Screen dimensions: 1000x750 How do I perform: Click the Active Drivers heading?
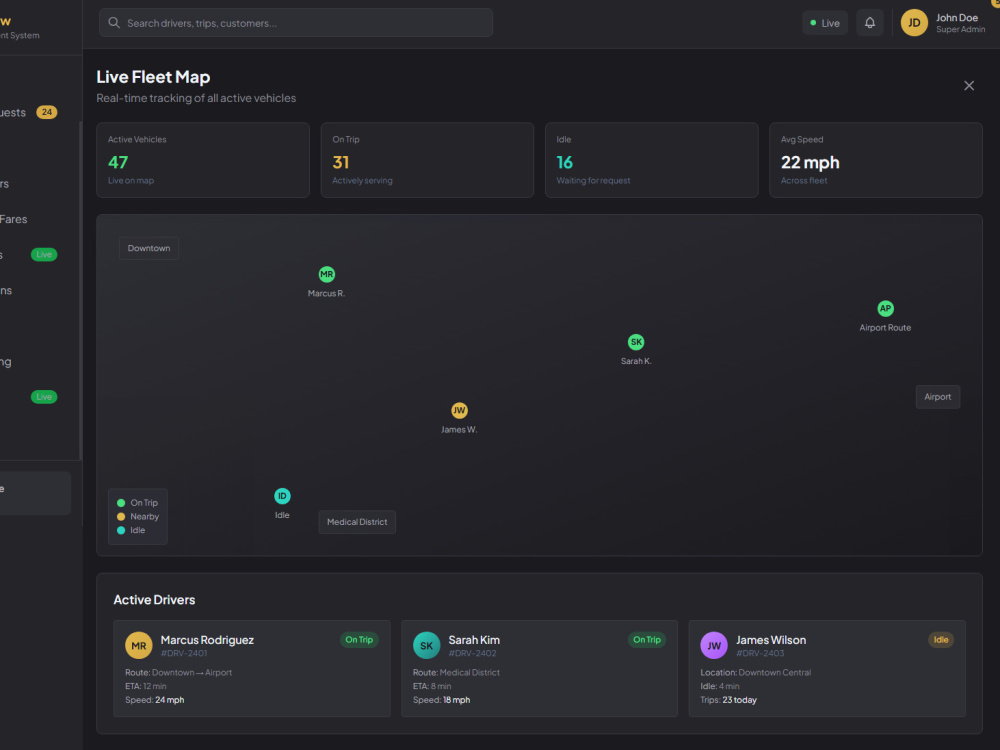154,599
